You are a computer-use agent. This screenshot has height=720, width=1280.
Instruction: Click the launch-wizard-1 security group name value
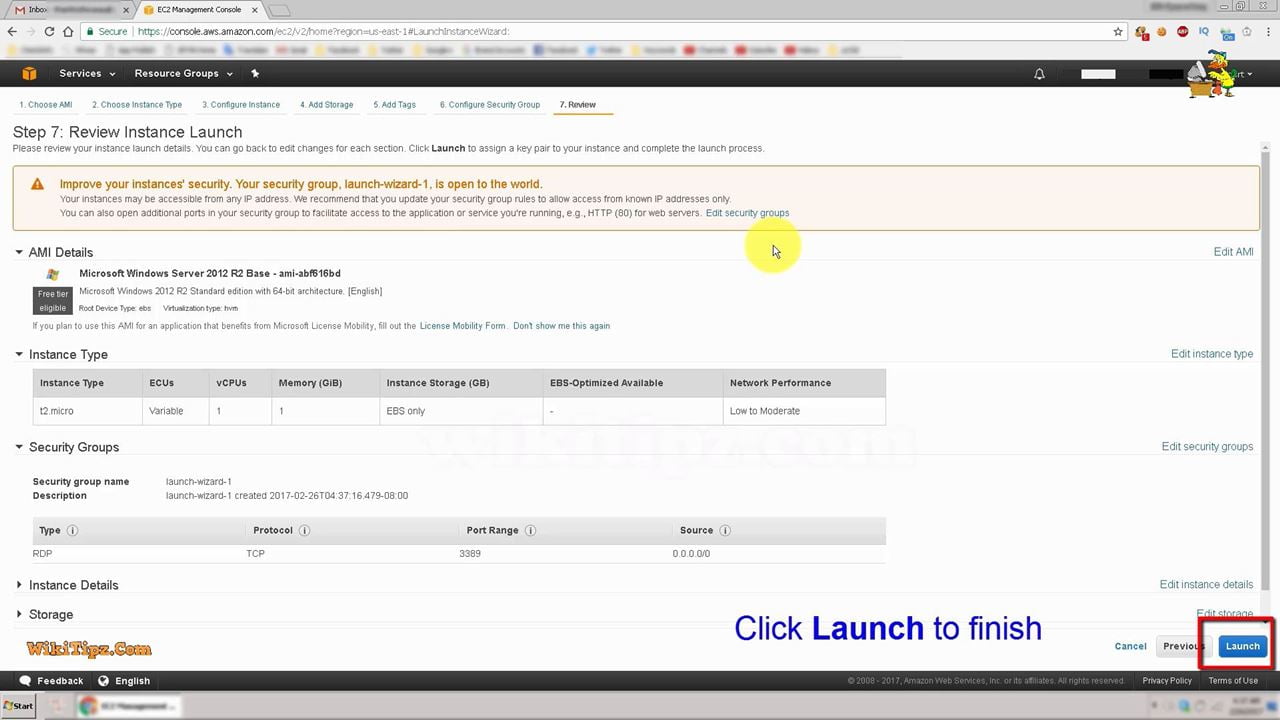(198, 482)
